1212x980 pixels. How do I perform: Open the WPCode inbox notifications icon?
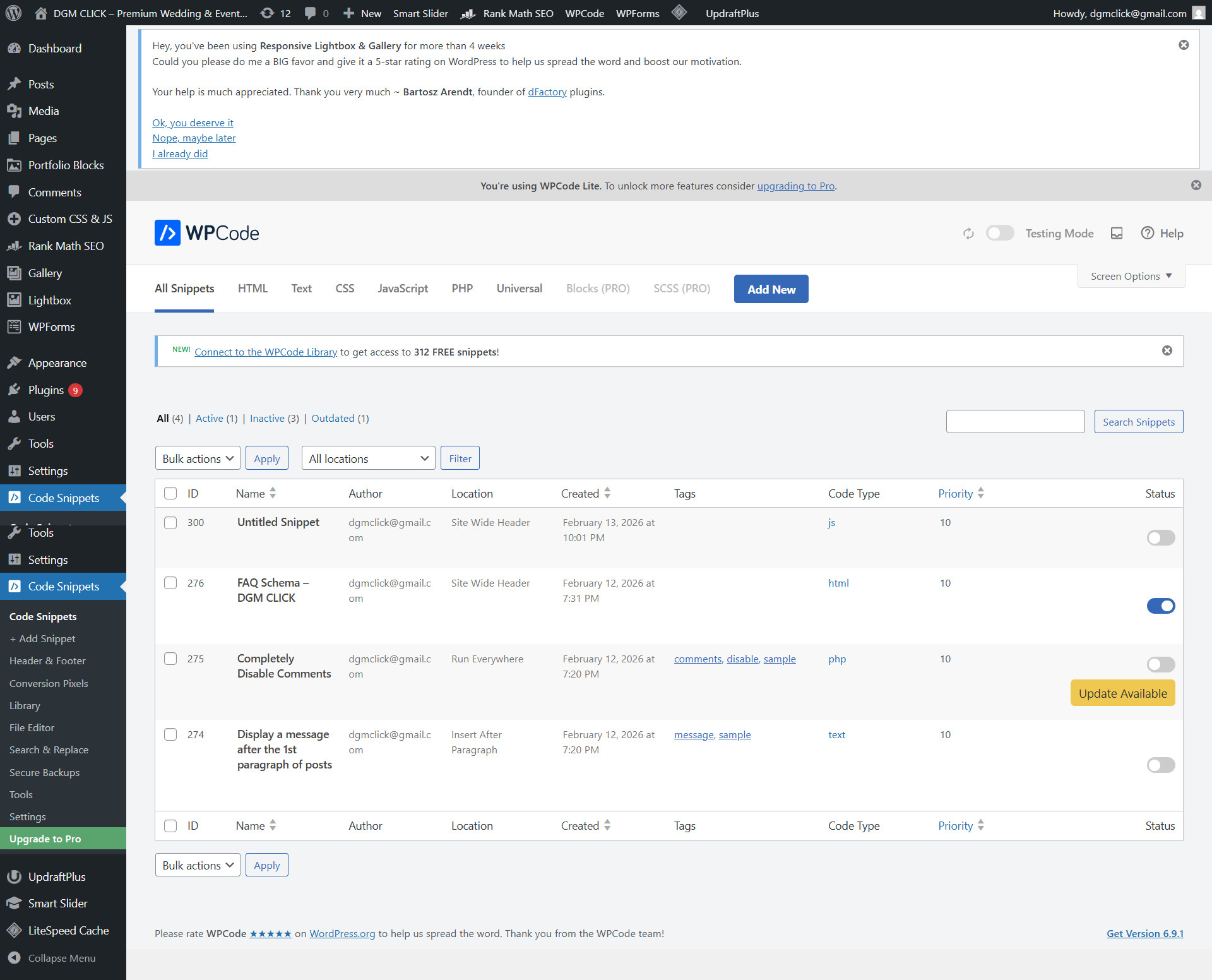point(1117,234)
